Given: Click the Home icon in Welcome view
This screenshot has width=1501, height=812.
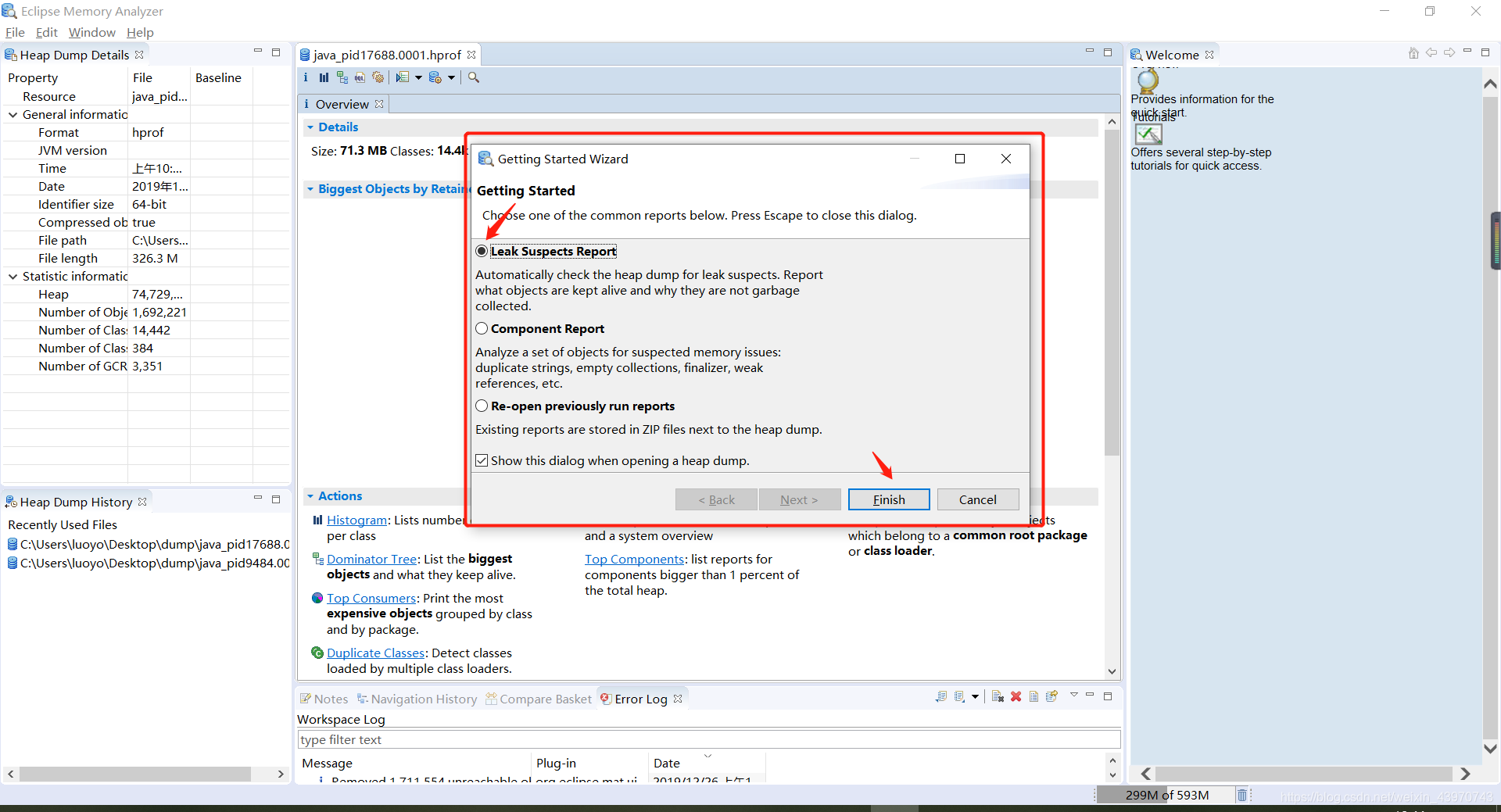Looking at the screenshot, I should pos(1413,53).
